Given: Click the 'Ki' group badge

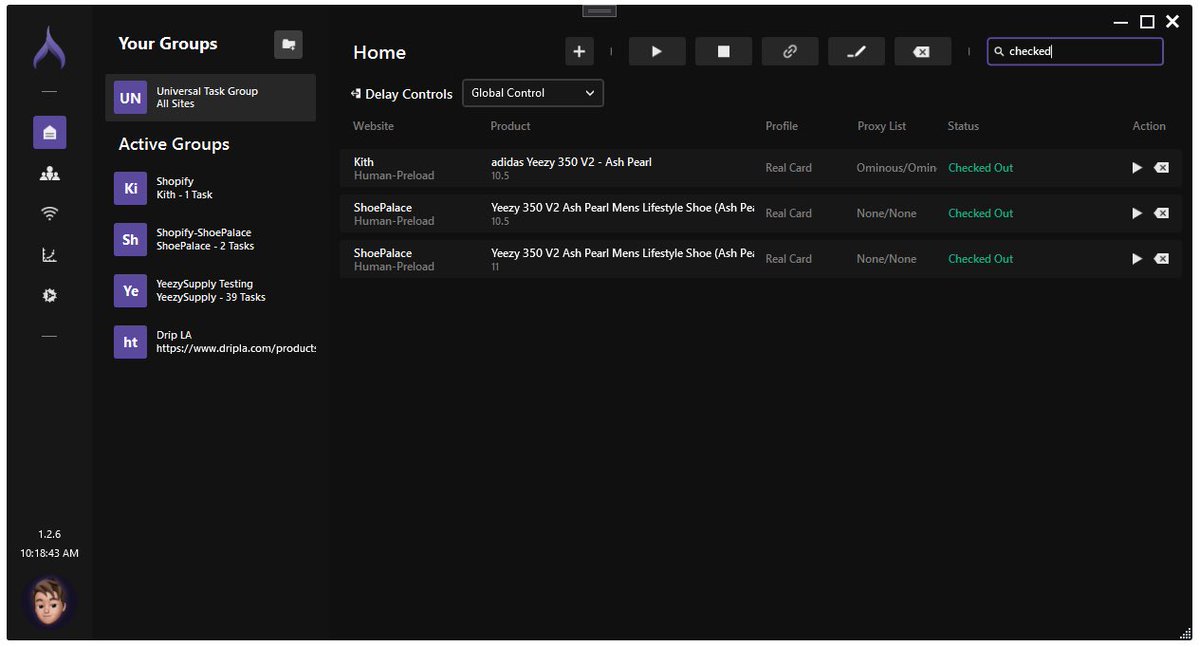Looking at the screenshot, I should 130,188.
